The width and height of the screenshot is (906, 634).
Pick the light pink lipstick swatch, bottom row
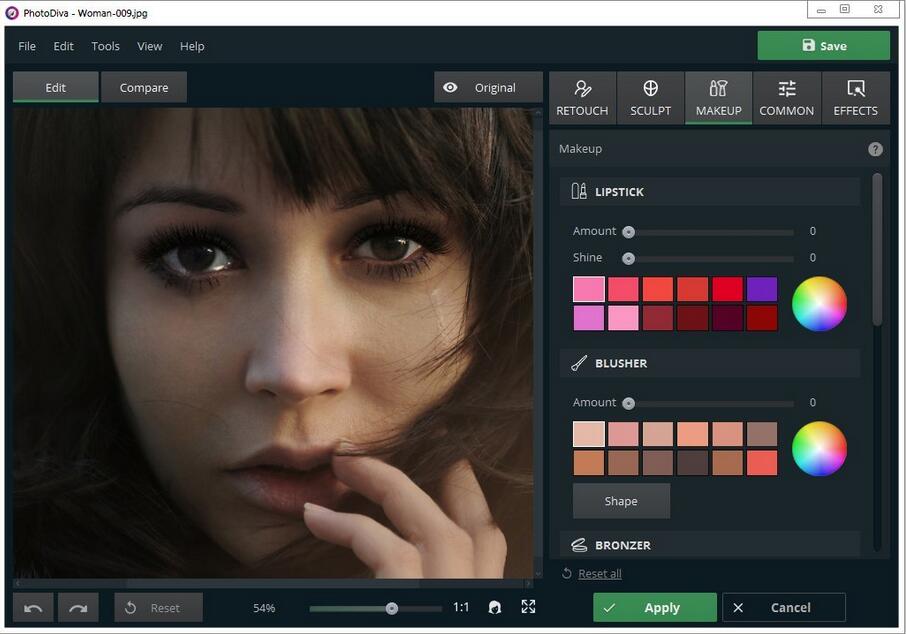[x=623, y=318]
